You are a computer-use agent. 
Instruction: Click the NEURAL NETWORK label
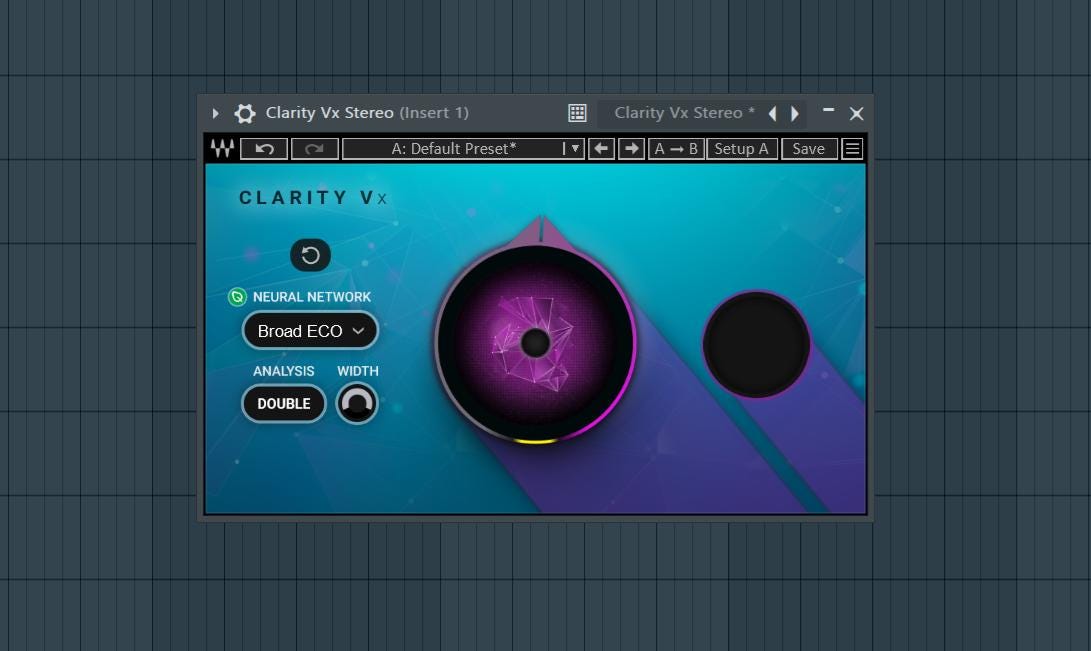coord(312,297)
